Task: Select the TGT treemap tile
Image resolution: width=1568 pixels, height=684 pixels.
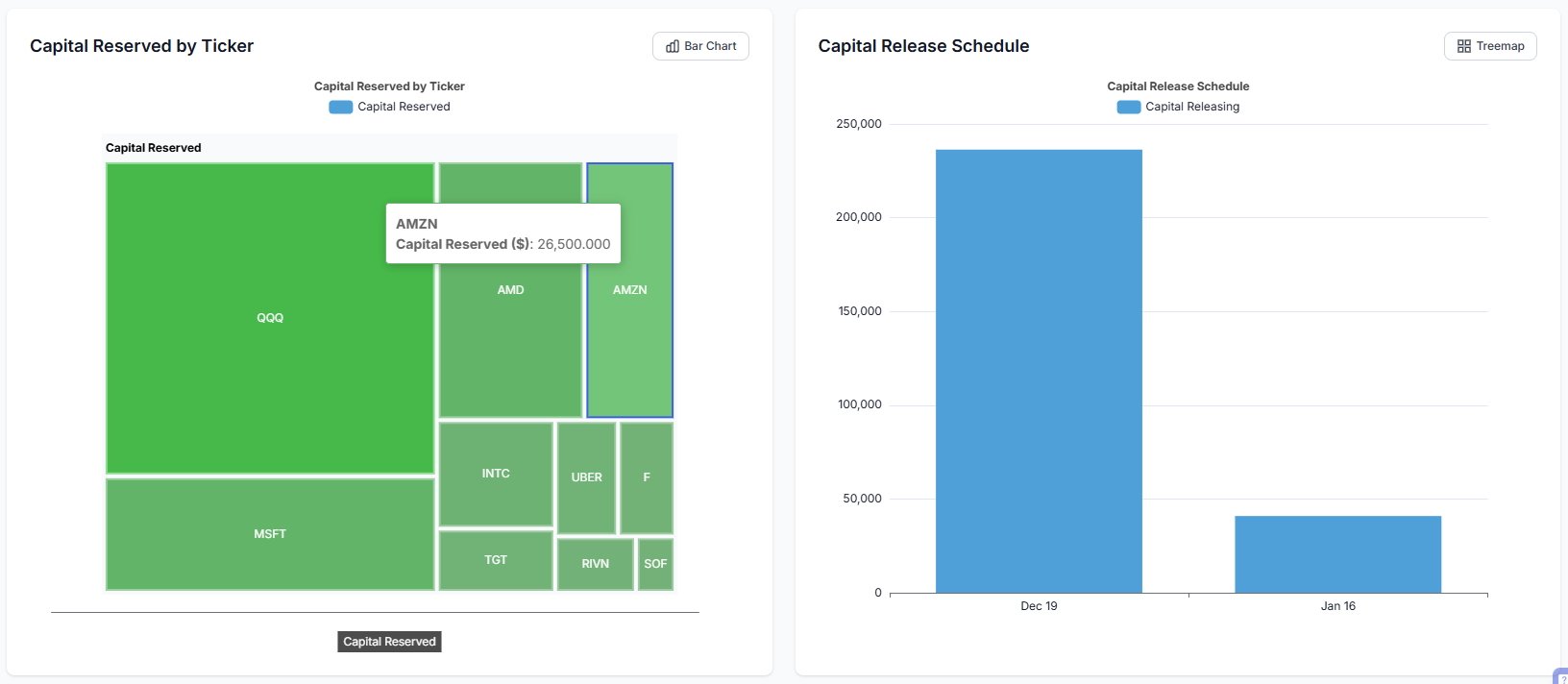Action: [496, 560]
